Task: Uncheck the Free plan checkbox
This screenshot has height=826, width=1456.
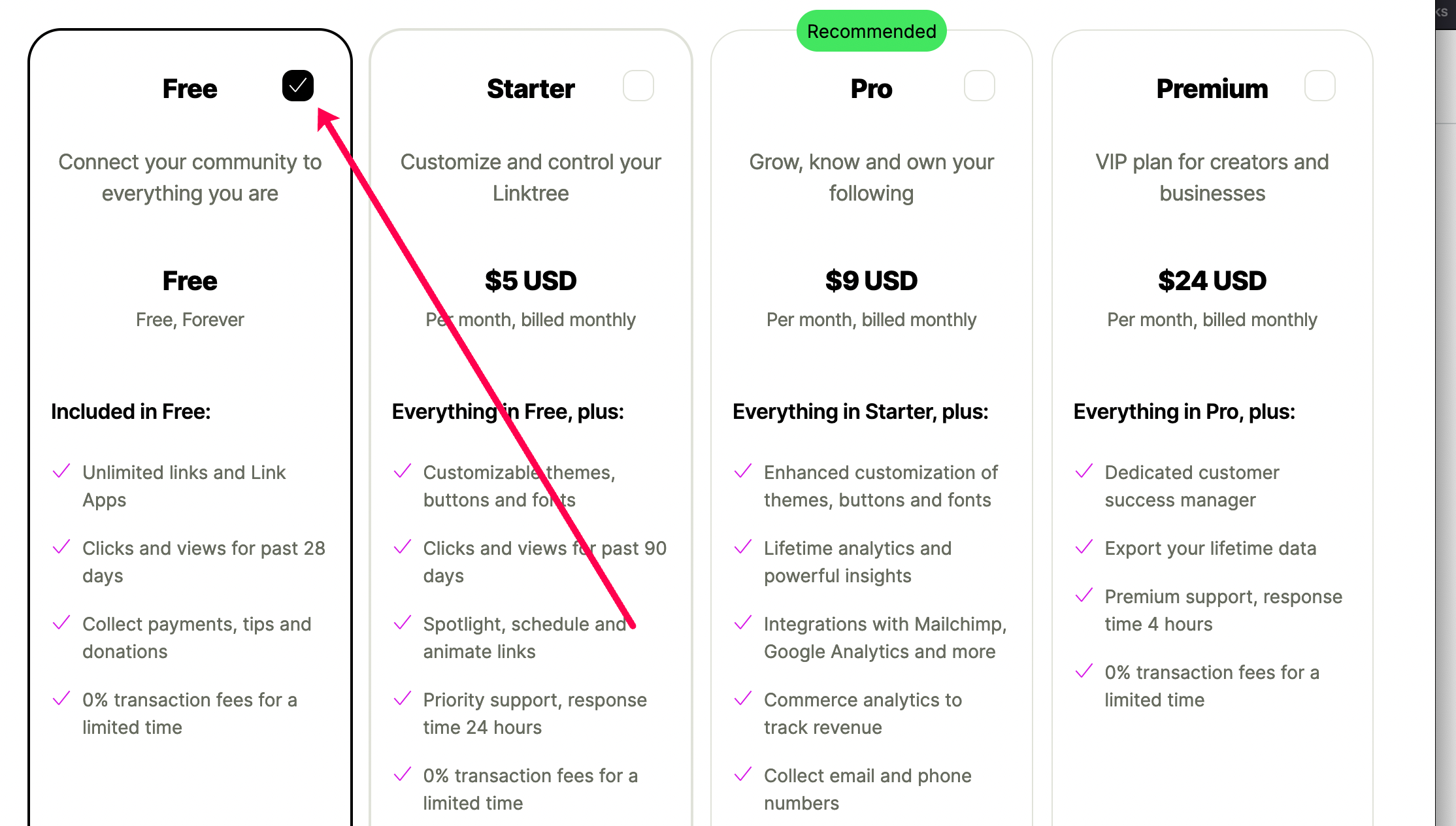Action: tap(297, 86)
